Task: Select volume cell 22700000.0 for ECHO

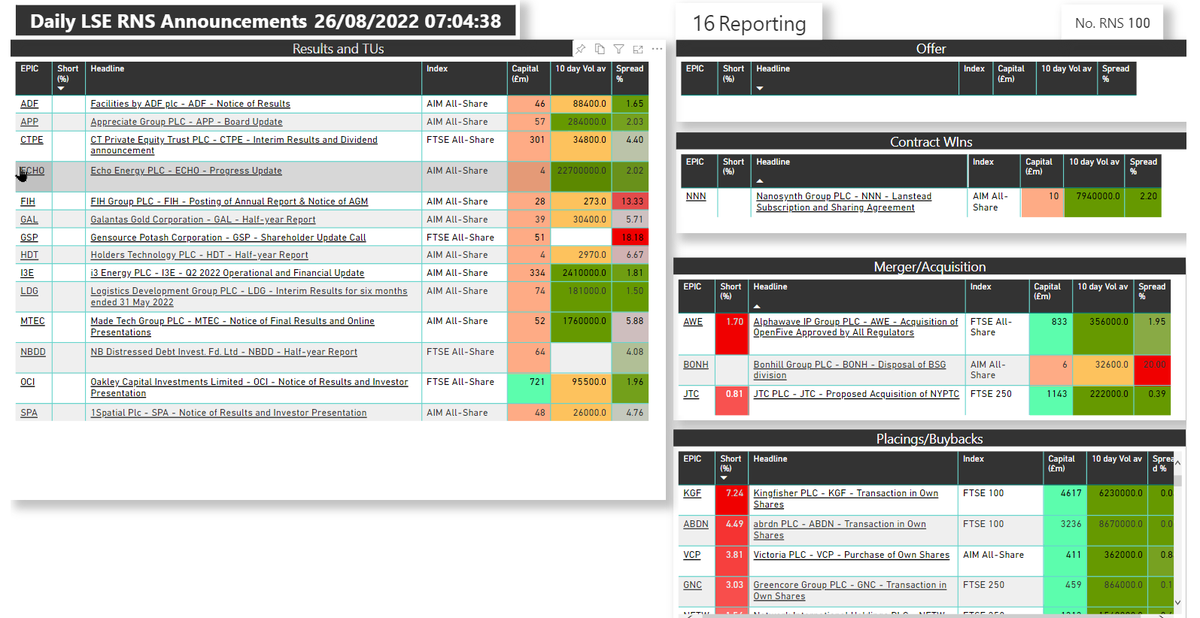Action: pos(579,177)
